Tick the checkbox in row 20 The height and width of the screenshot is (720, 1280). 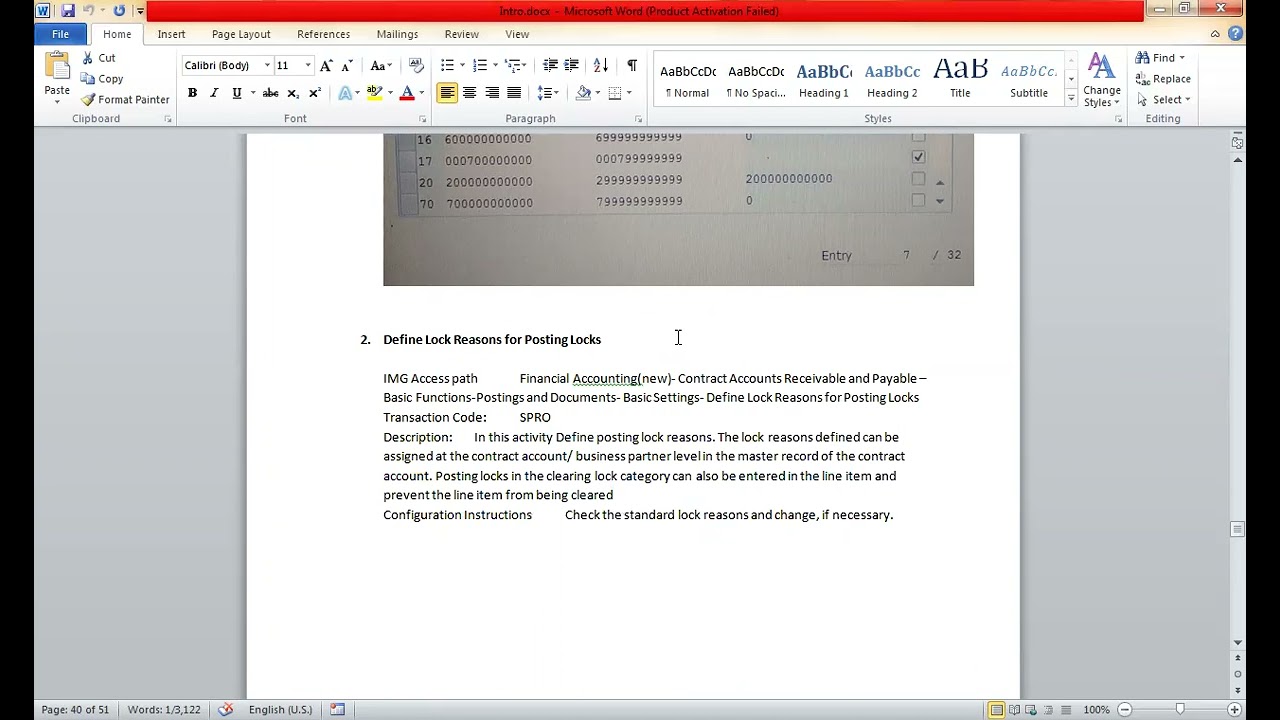[918, 179]
